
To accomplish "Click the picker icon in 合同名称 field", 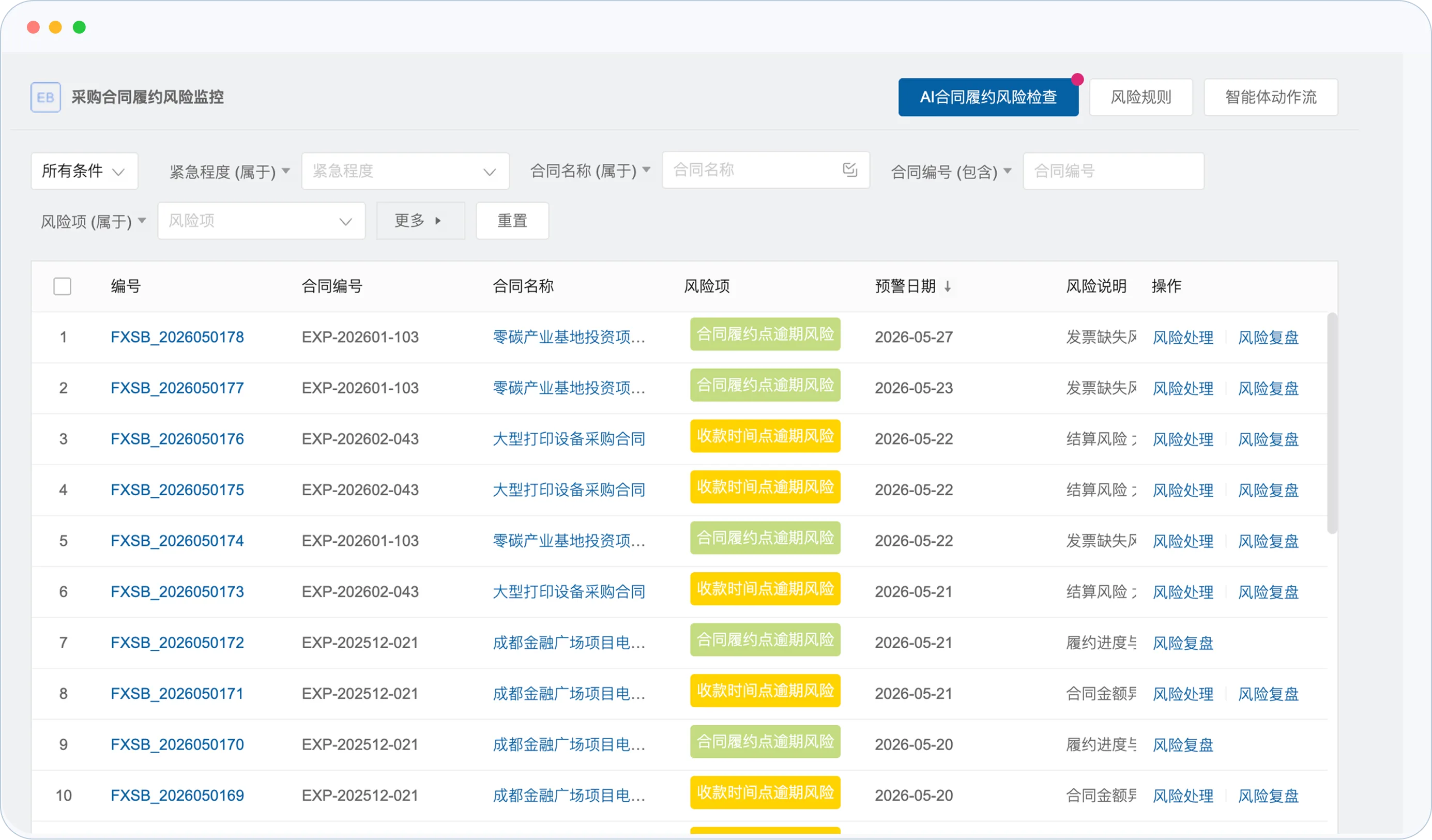I will coord(849,170).
